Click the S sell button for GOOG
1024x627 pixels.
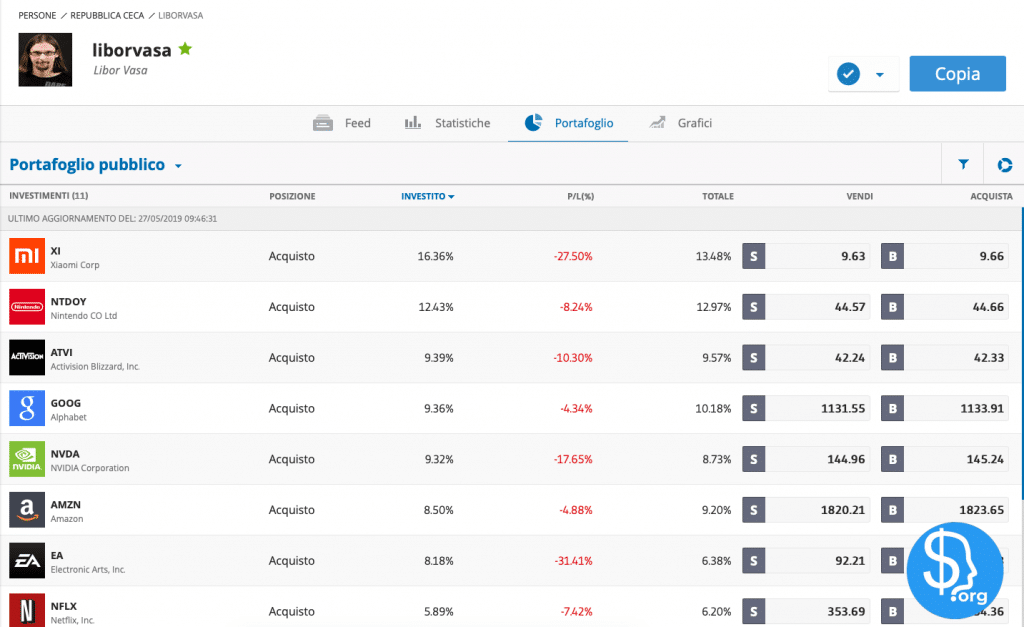coord(754,408)
